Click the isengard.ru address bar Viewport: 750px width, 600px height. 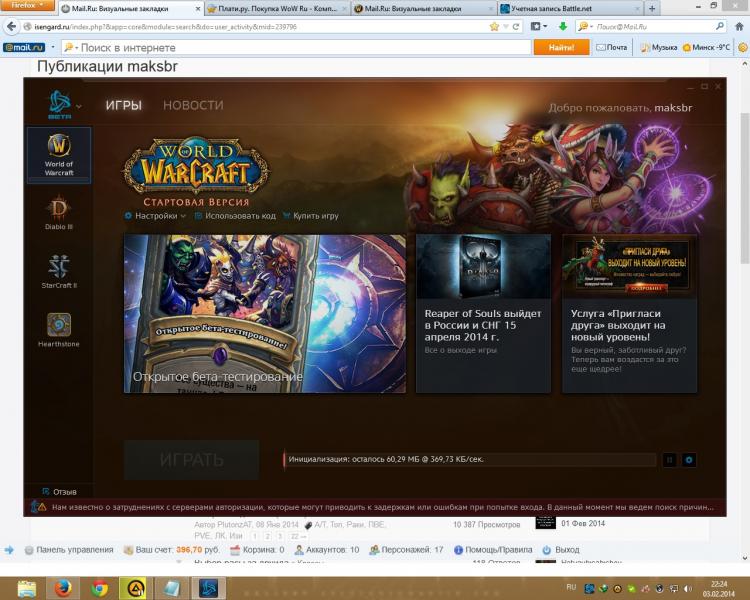point(254,27)
